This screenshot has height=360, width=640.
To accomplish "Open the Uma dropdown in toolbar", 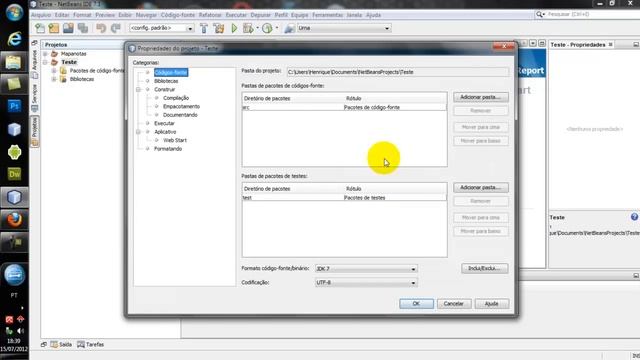I will pyautogui.click(x=344, y=28).
